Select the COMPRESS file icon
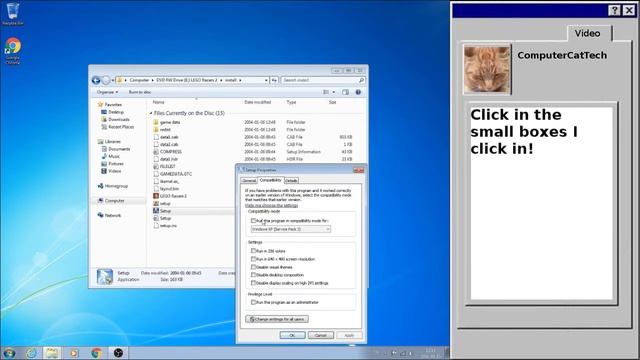This screenshot has width=640, height=360. (156, 151)
